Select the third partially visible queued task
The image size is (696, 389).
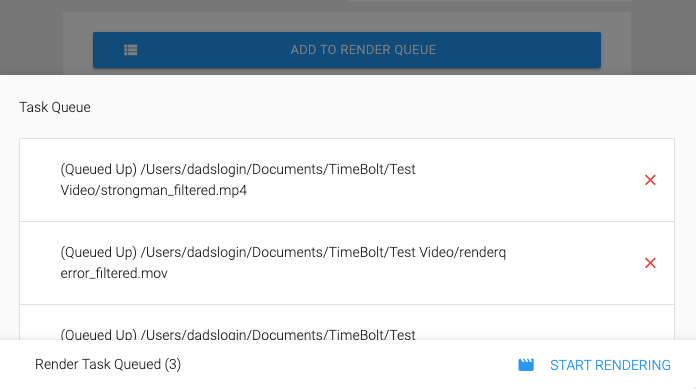tap(347, 323)
